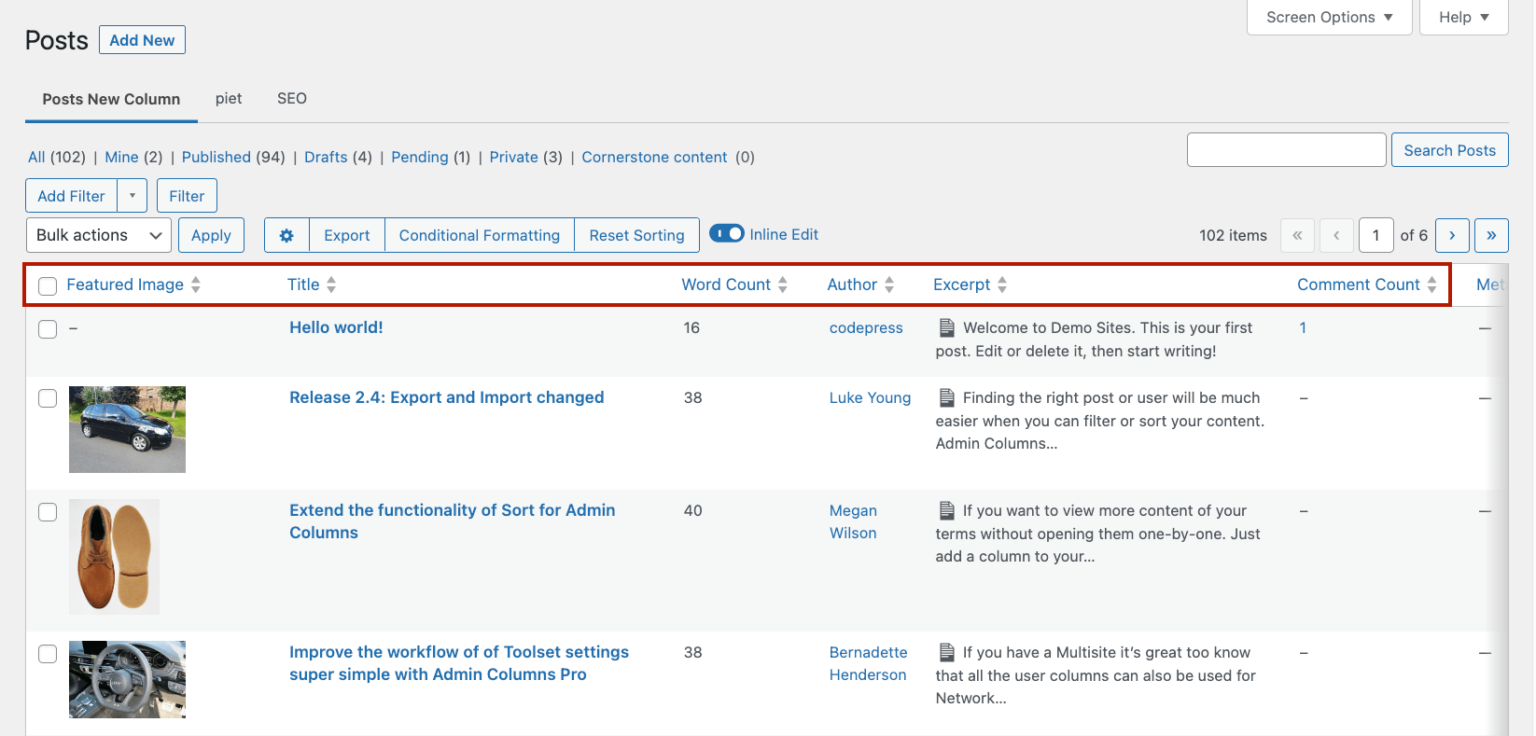Check the Hello world! post checkbox
The height and width of the screenshot is (736, 1536).
pos(47,329)
